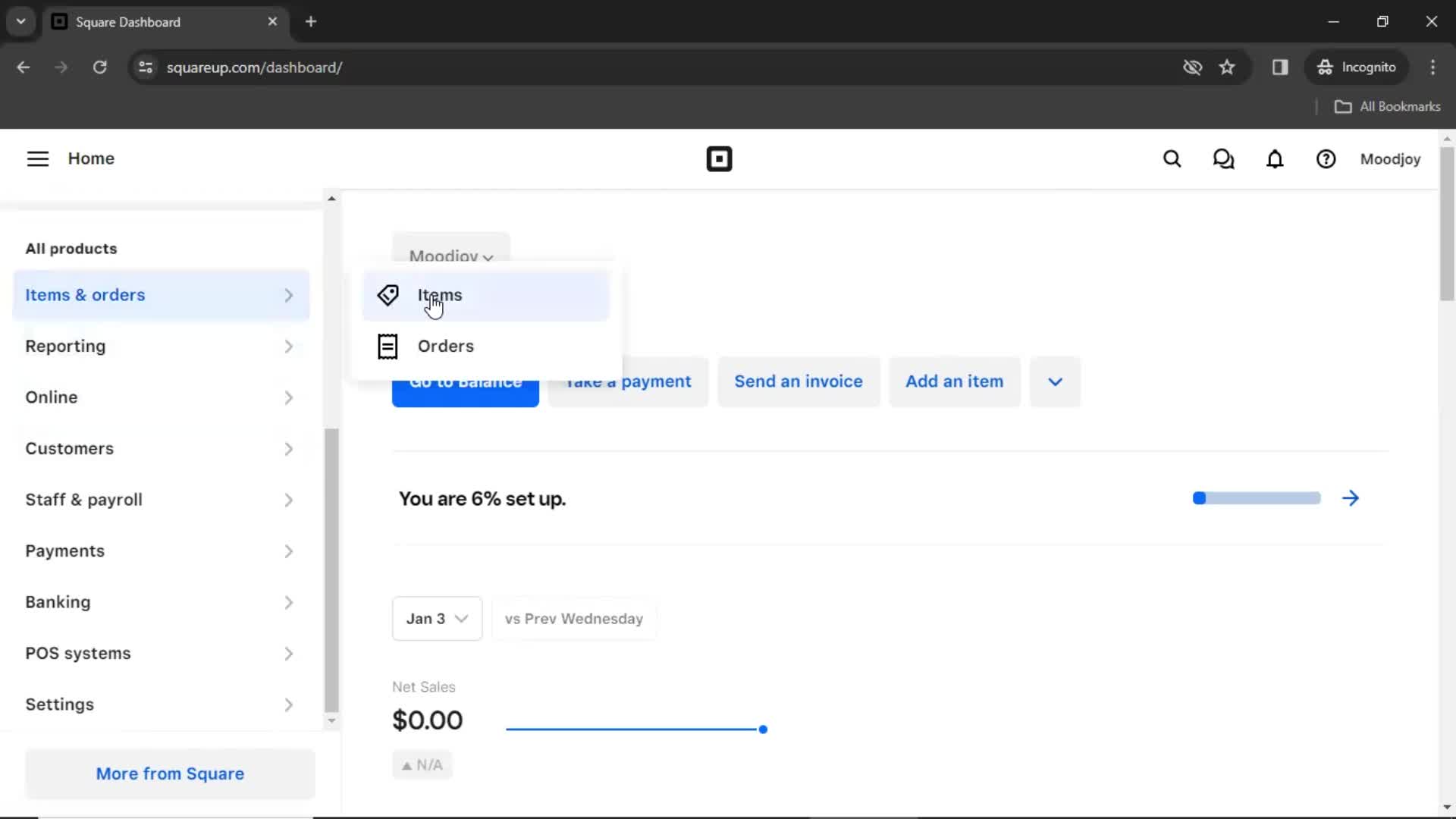Click the Items icon in dropdown menu
Viewport: 1456px width, 819px height.
[388, 294]
